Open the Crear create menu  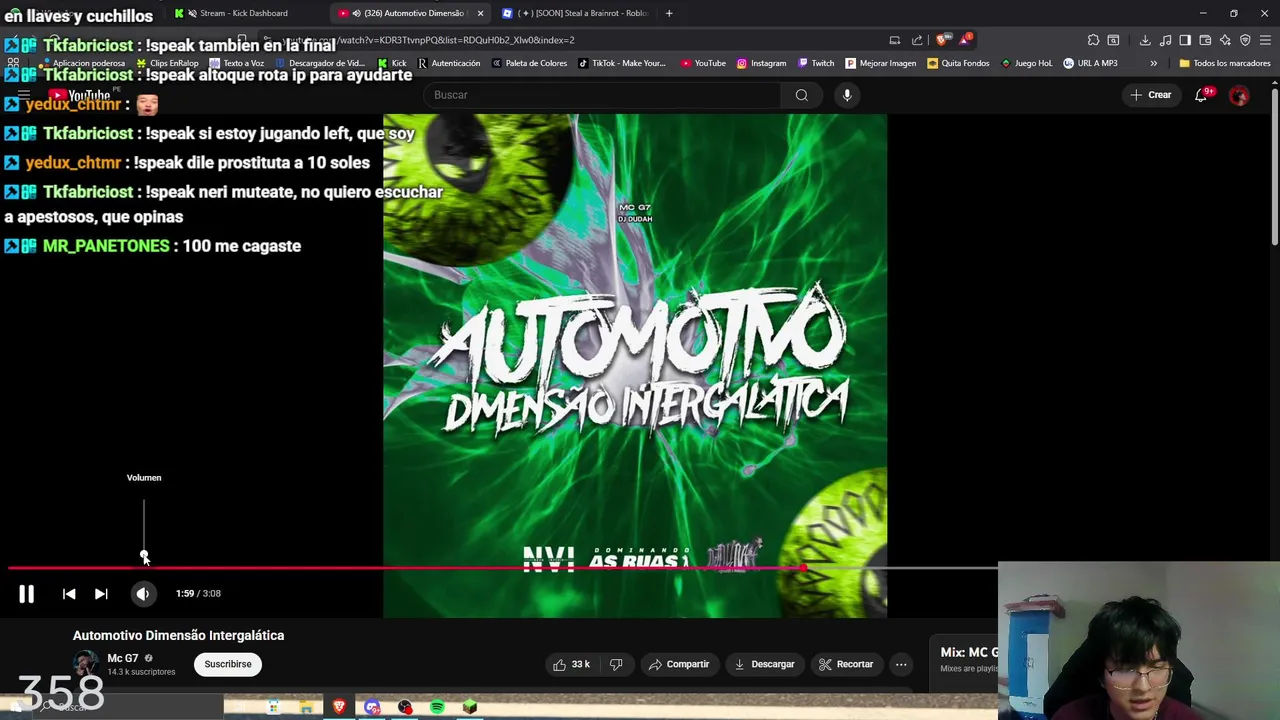(1150, 95)
